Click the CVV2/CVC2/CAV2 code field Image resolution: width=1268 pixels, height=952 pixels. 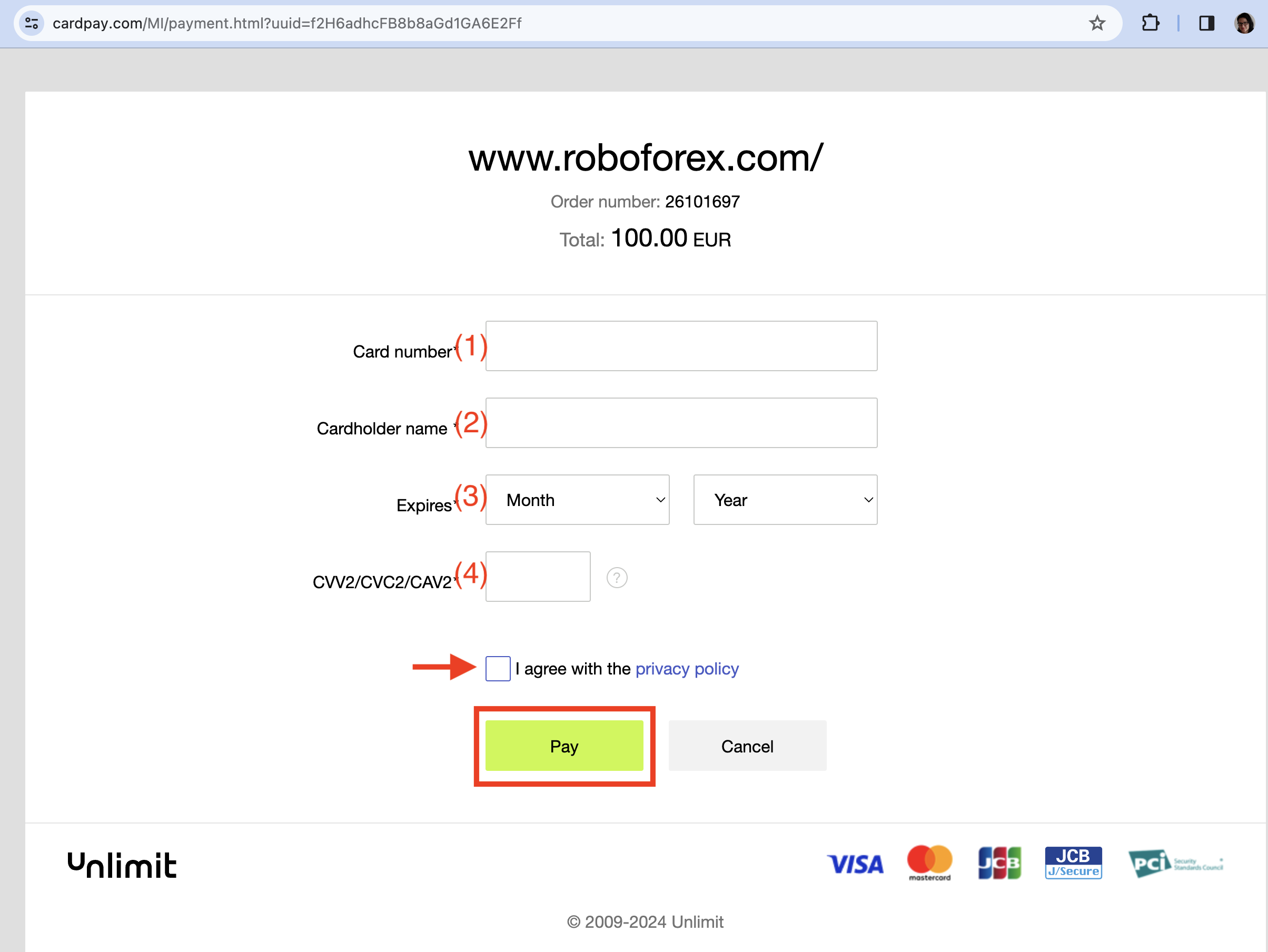click(538, 577)
